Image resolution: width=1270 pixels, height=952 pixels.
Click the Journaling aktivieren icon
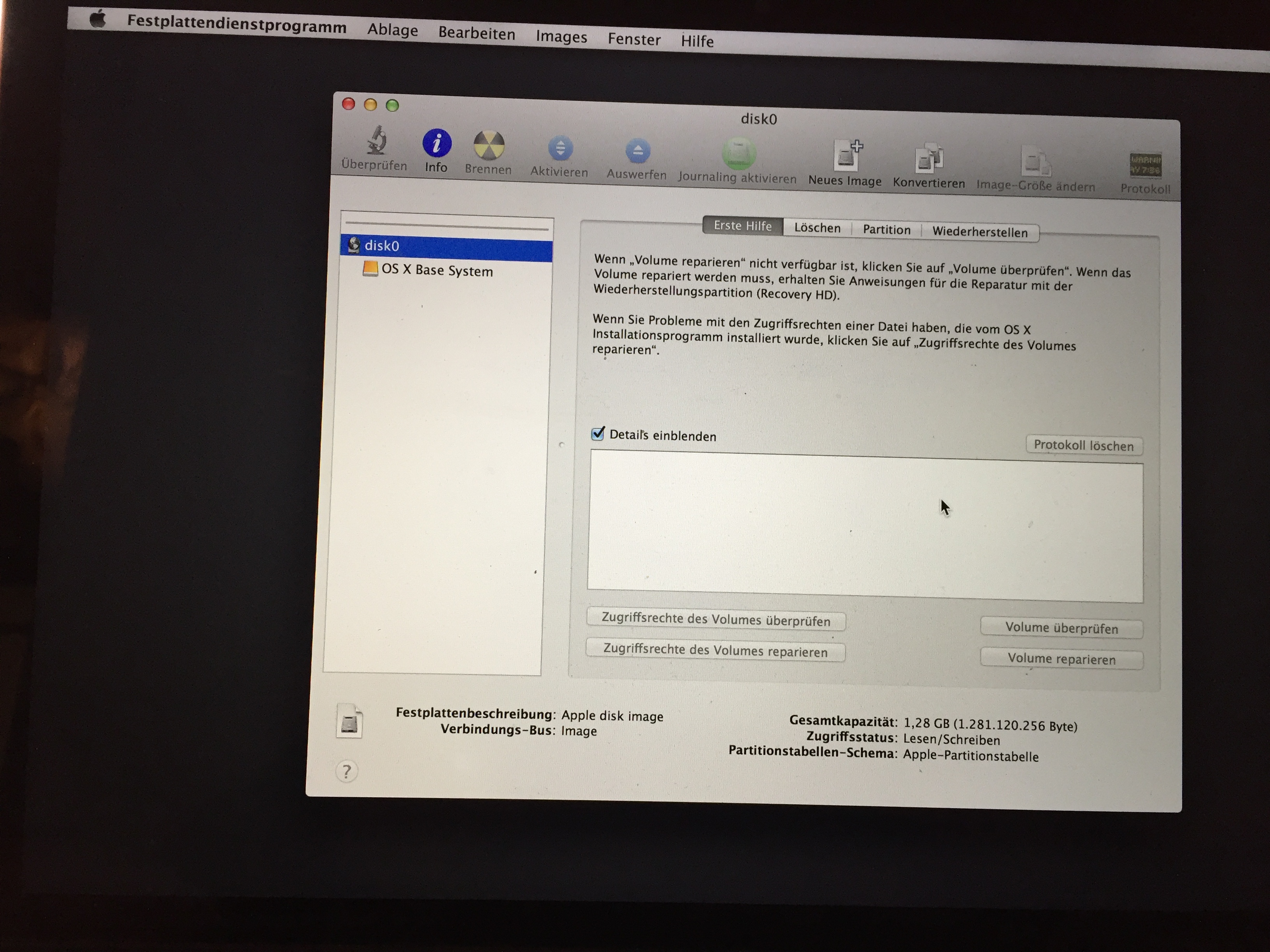click(739, 154)
